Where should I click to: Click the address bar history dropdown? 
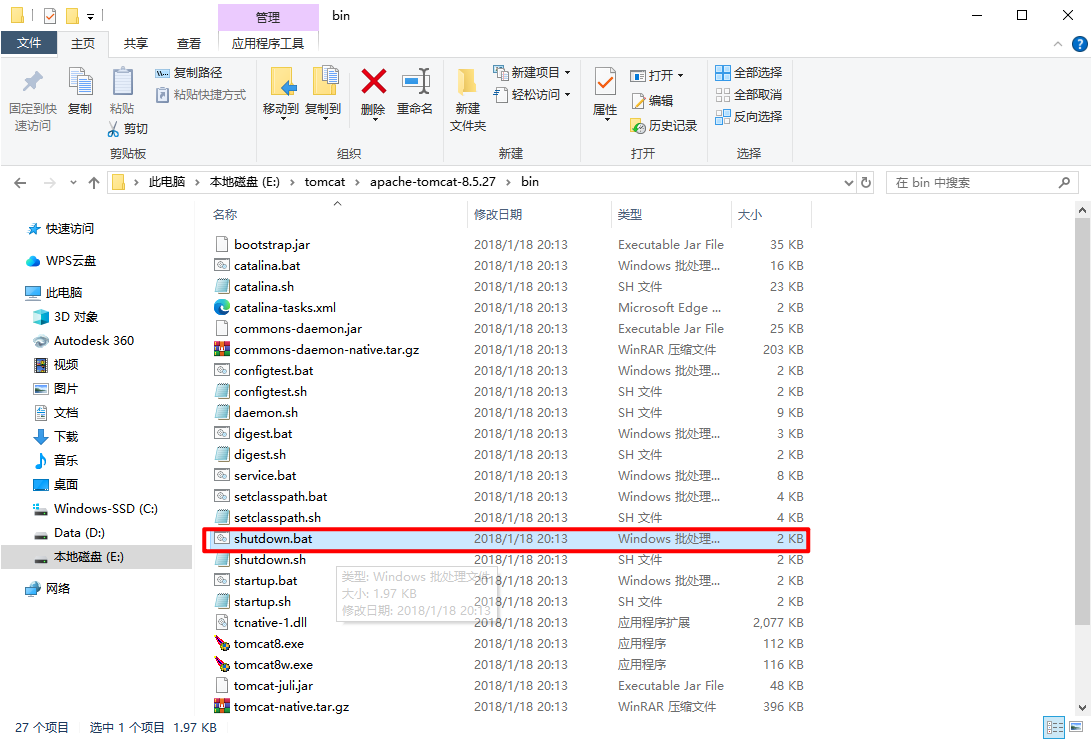pos(848,182)
